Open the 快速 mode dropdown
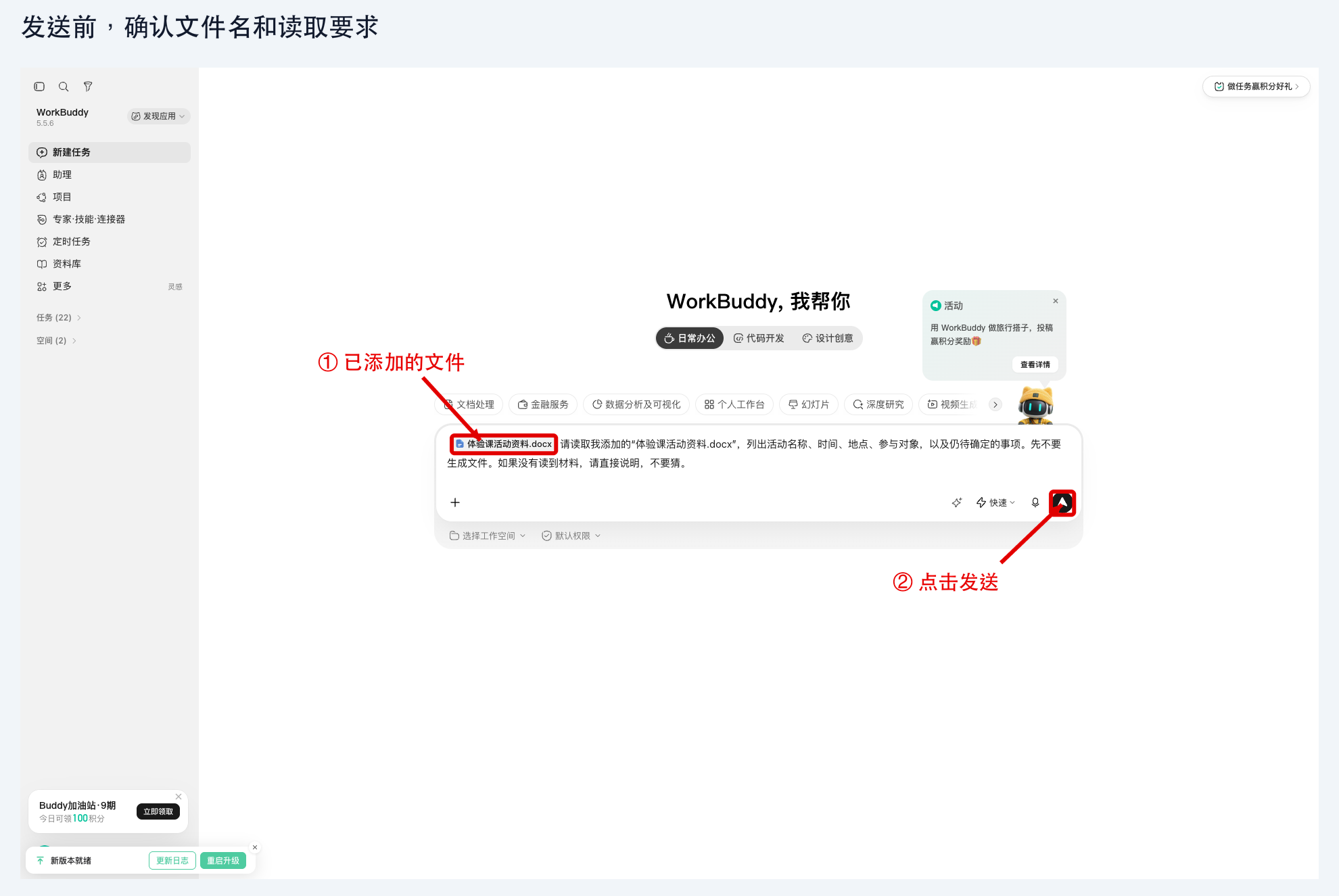 tap(995, 502)
